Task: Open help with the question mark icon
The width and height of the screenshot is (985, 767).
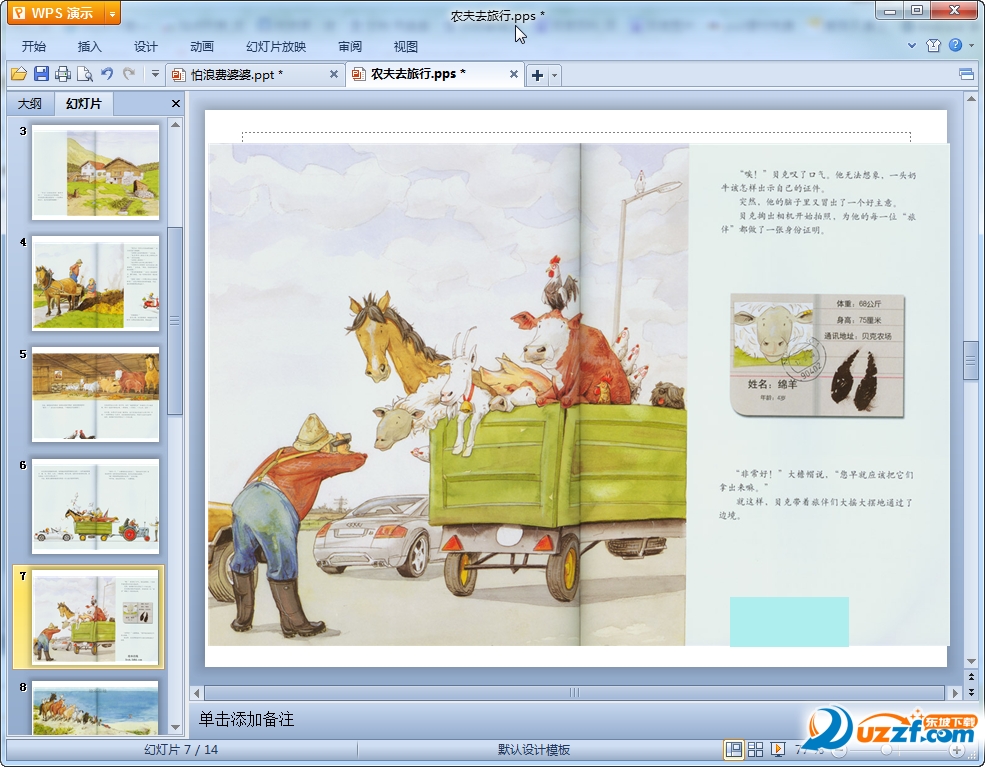Action: click(955, 45)
